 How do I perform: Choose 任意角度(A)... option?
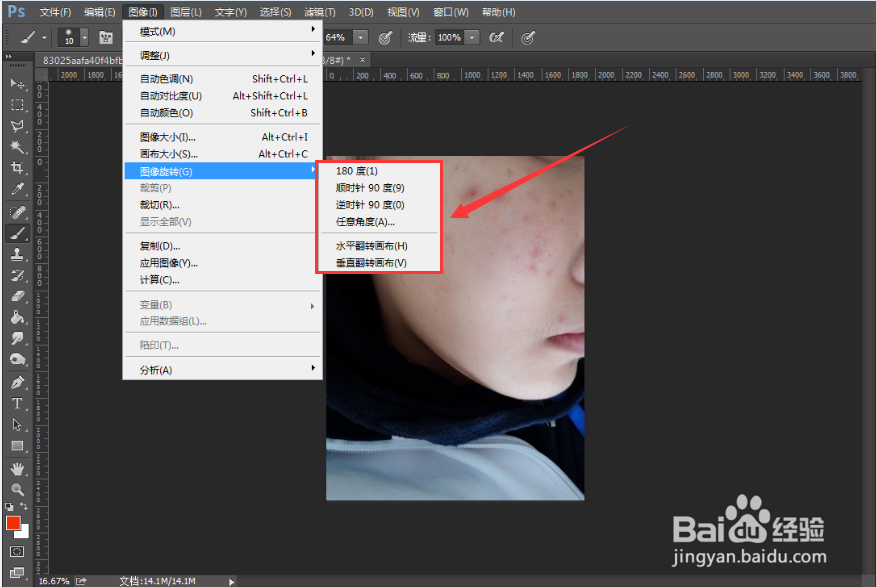(379, 222)
